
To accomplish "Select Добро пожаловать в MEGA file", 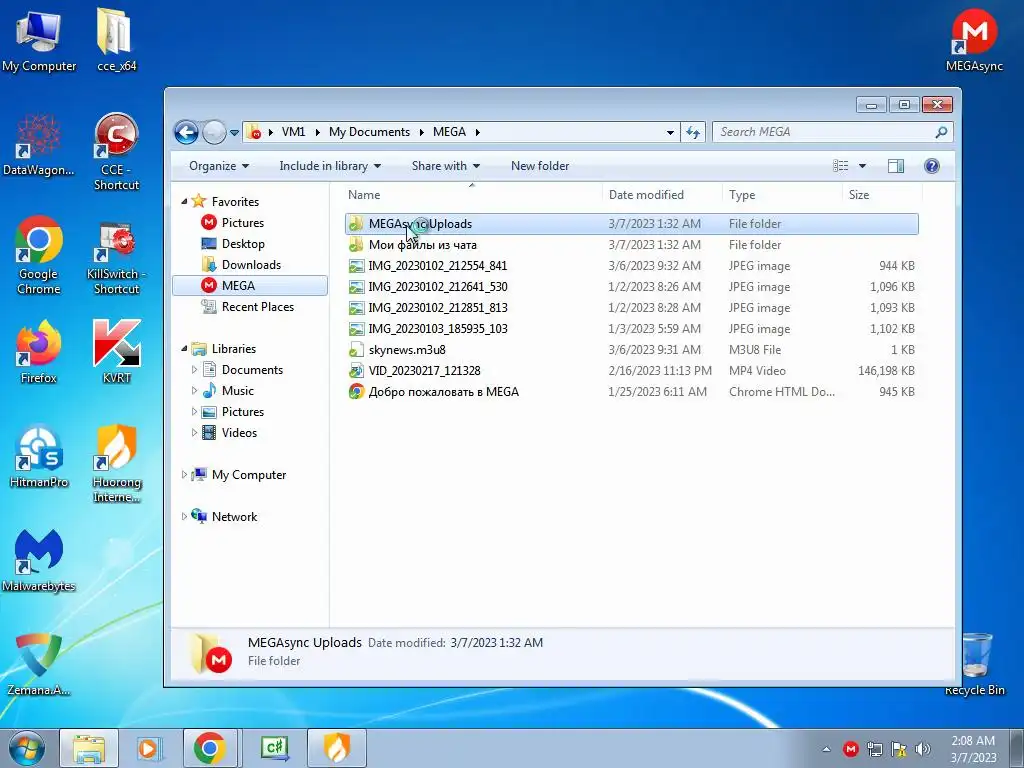I will click(x=632, y=392).
